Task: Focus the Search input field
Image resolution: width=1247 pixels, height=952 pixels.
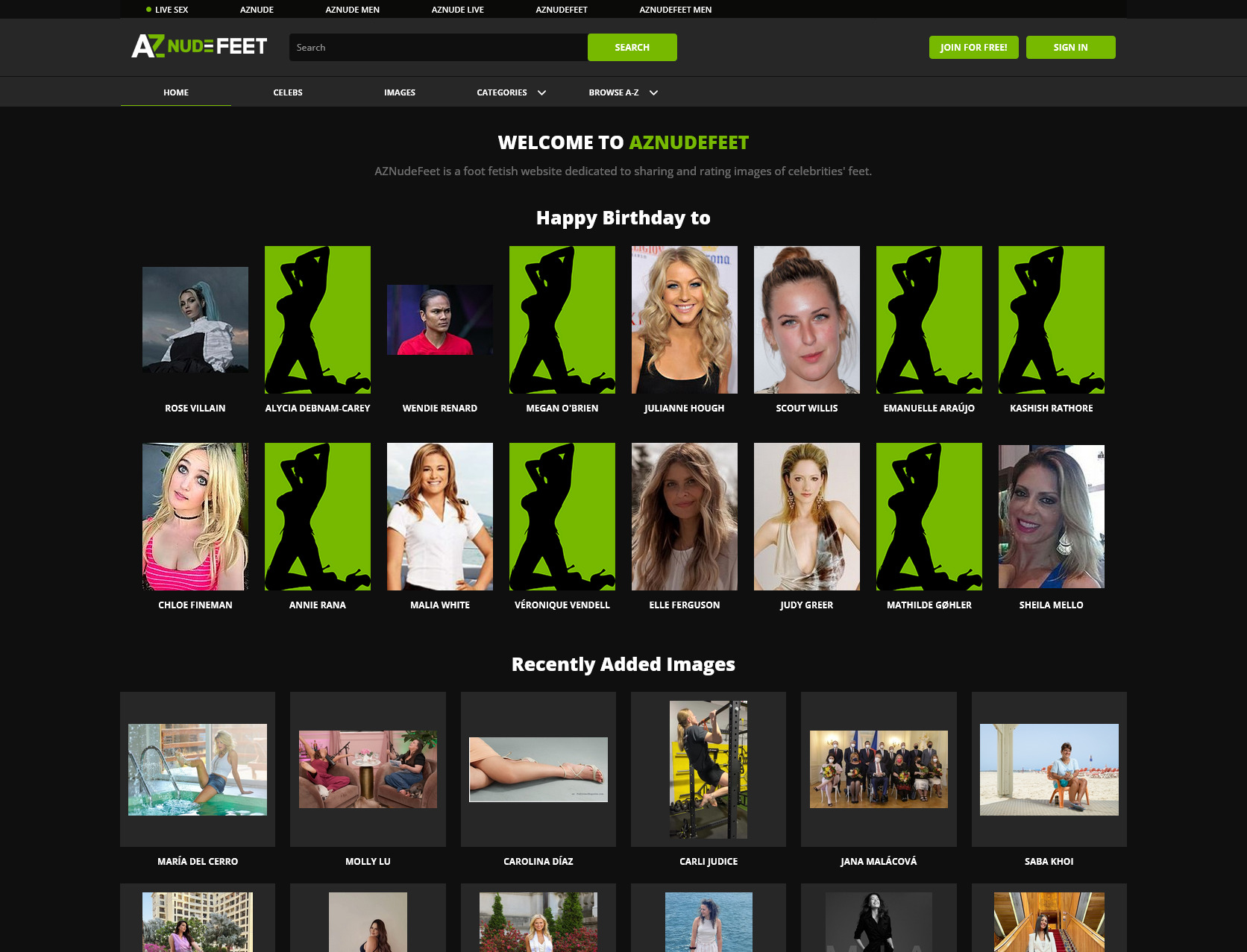Action: [439, 47]
